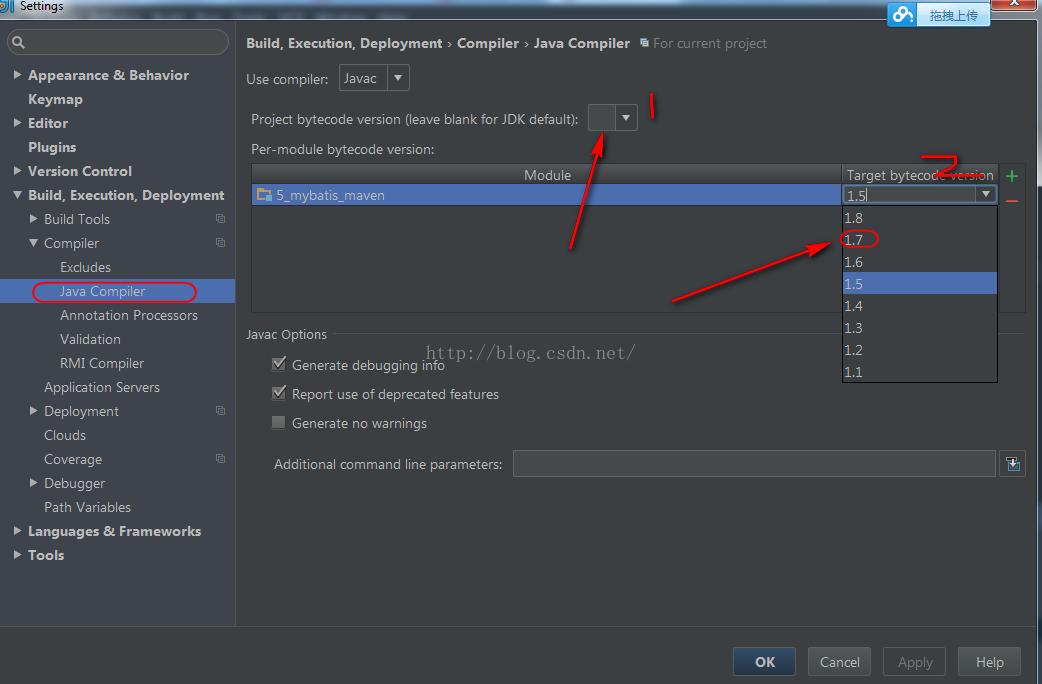This screenshot has width=1042, height=684.
Task: Click the cloud upload icon at top
Action: (x=904, y=14)
